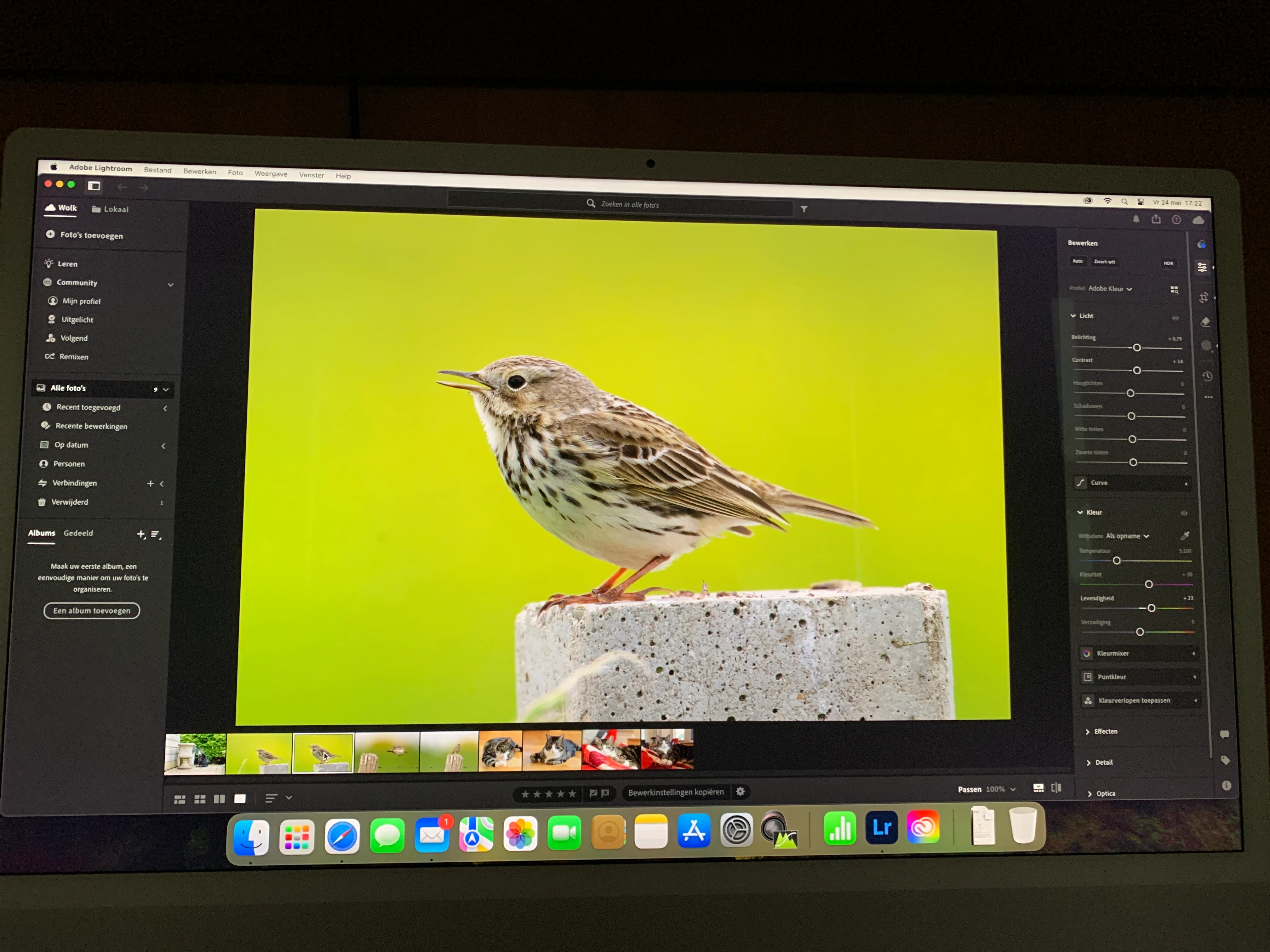The image size is (1270, 952).
Task: Open the profile browser grid icon
Action: (1174, 290)
